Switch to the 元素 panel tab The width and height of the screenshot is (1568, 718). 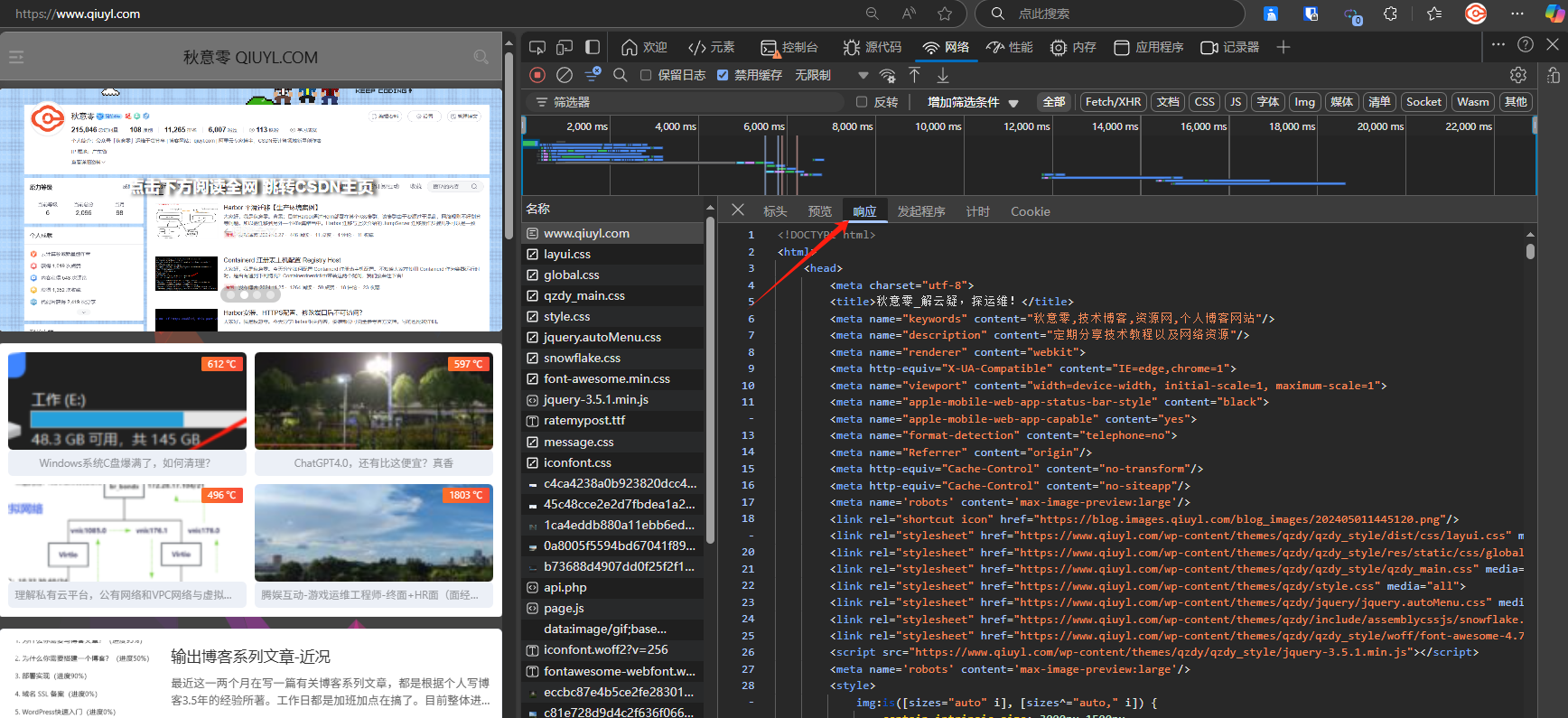[x=711, y=47]
